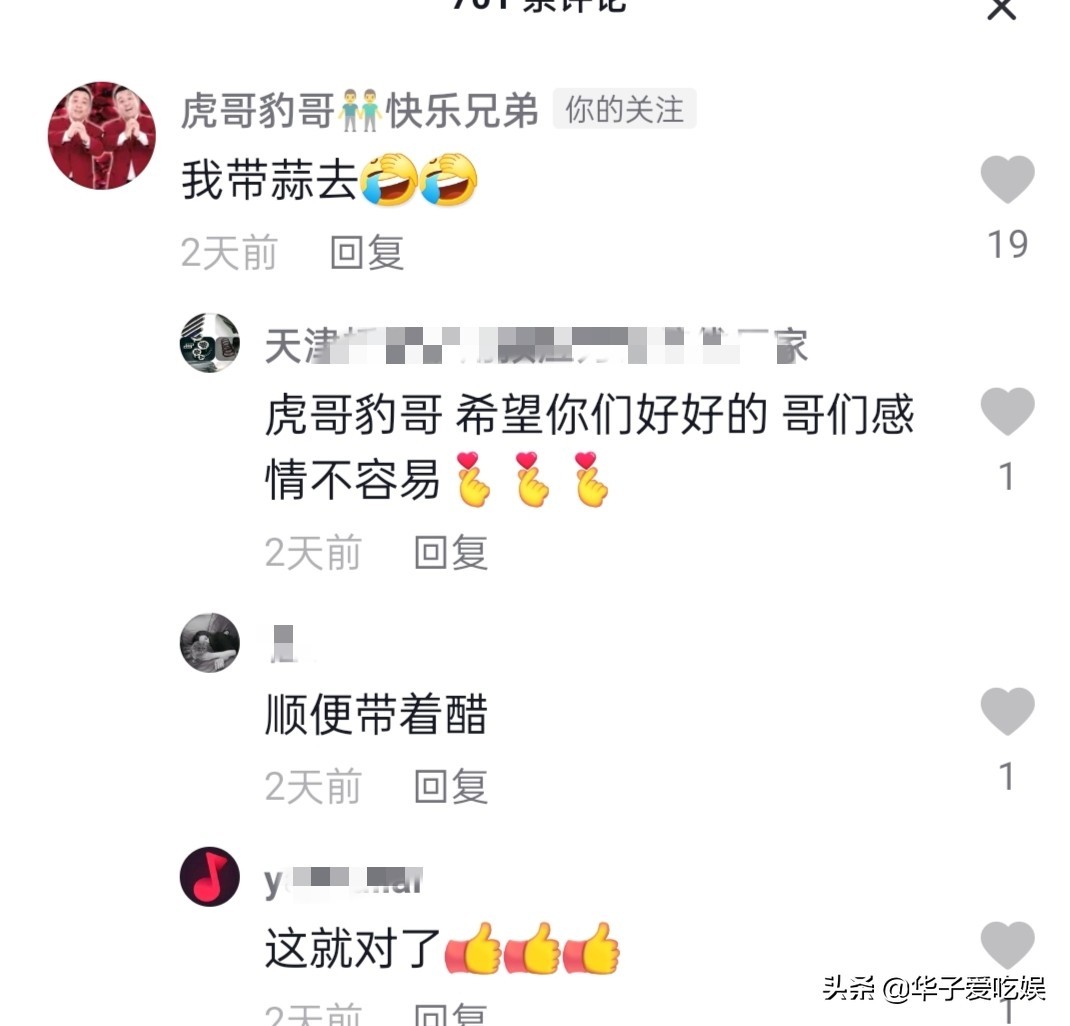Open the avatar beside 顺便带着醋

pyautogui.click(x=209, y=643)
